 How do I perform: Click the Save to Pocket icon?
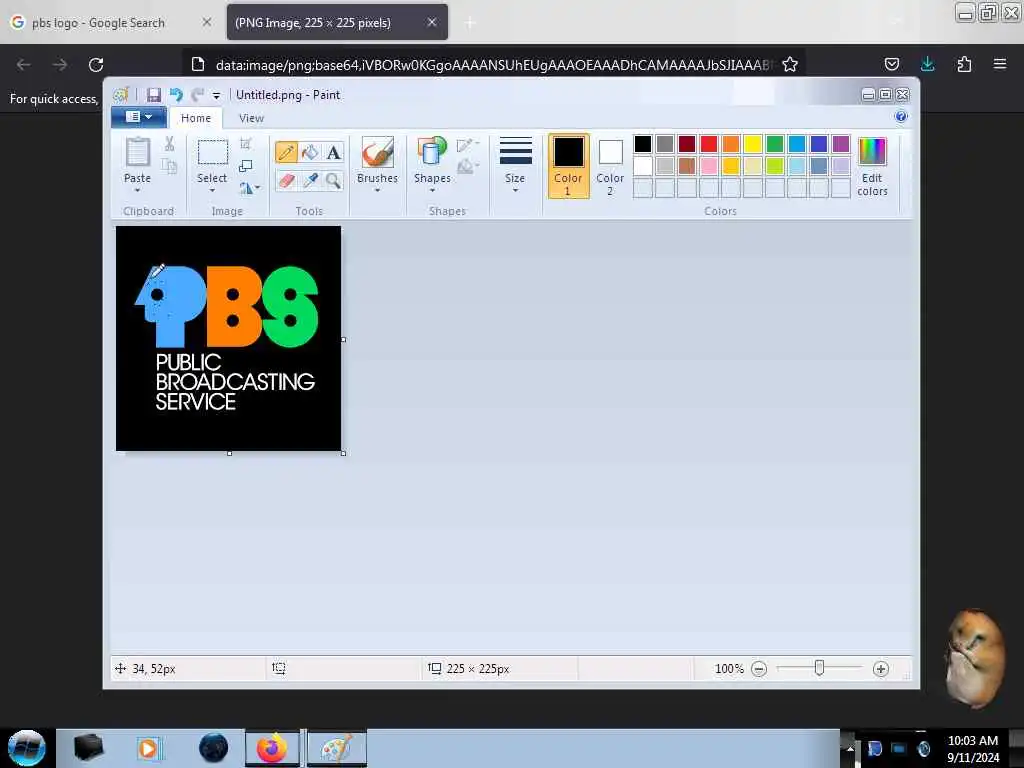pos(891,64)
